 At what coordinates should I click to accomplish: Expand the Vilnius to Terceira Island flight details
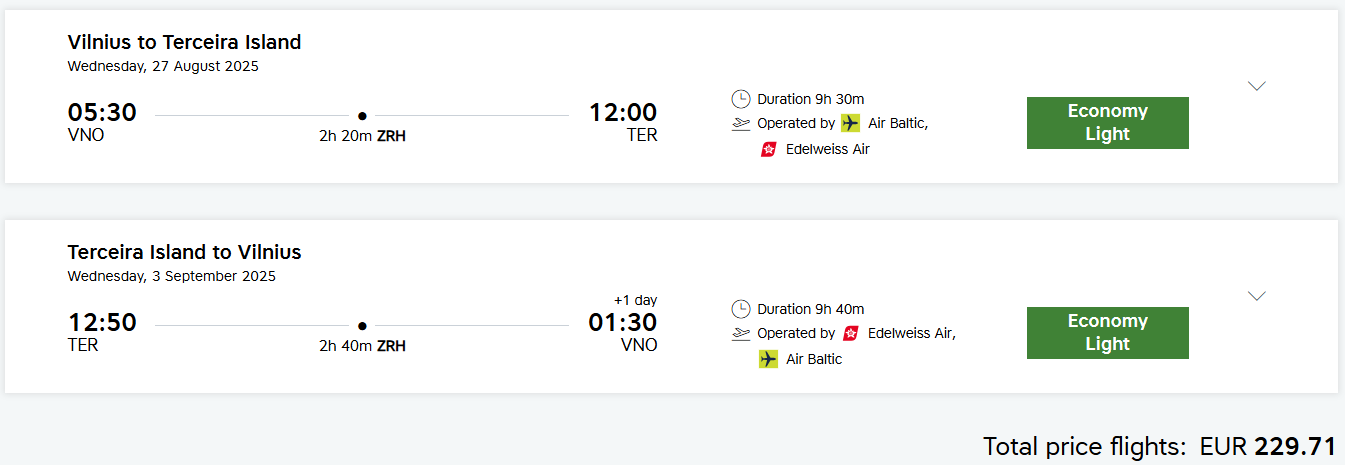point(1257,86)
